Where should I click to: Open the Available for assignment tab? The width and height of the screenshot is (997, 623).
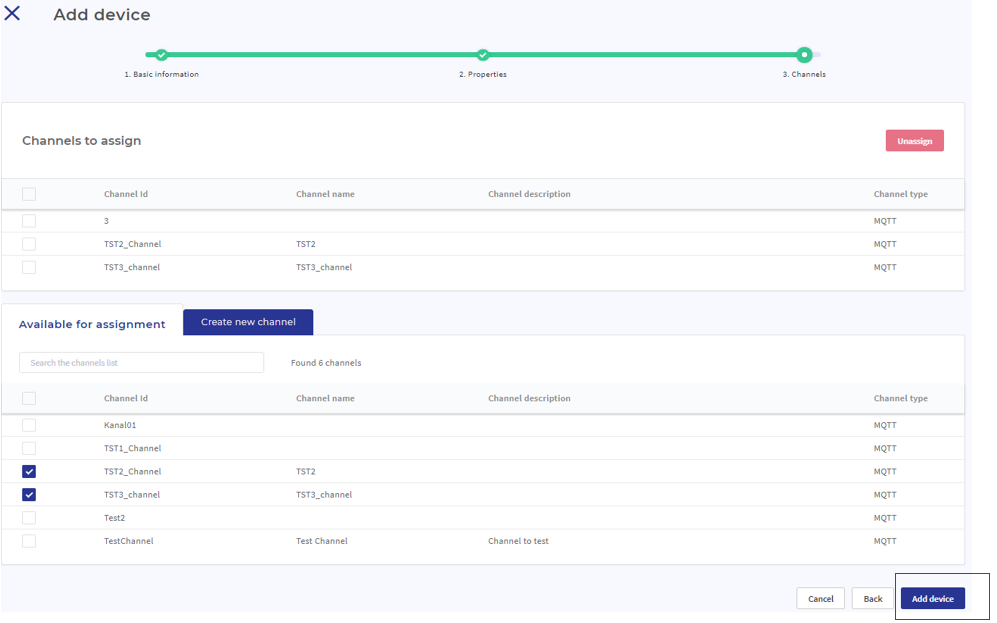[92, 324]
